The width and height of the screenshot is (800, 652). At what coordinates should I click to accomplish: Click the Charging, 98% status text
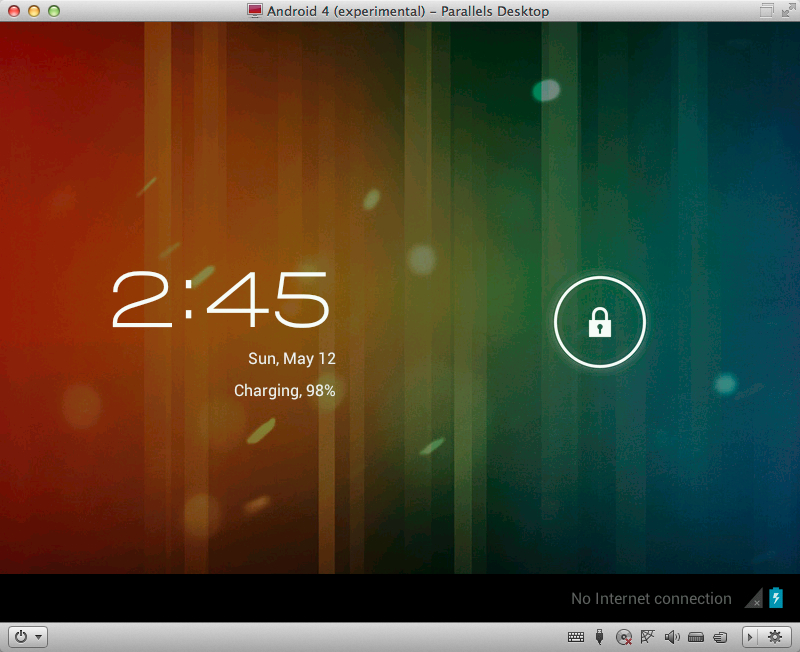click(x=285, y=391)
